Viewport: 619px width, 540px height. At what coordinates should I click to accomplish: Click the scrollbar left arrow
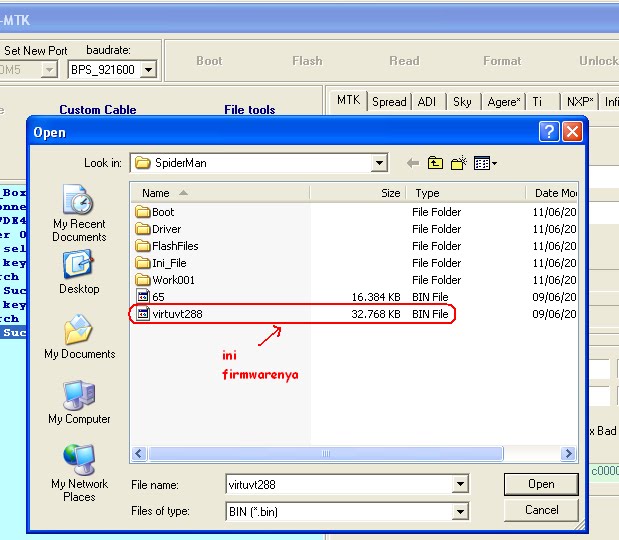coord(139,453)
